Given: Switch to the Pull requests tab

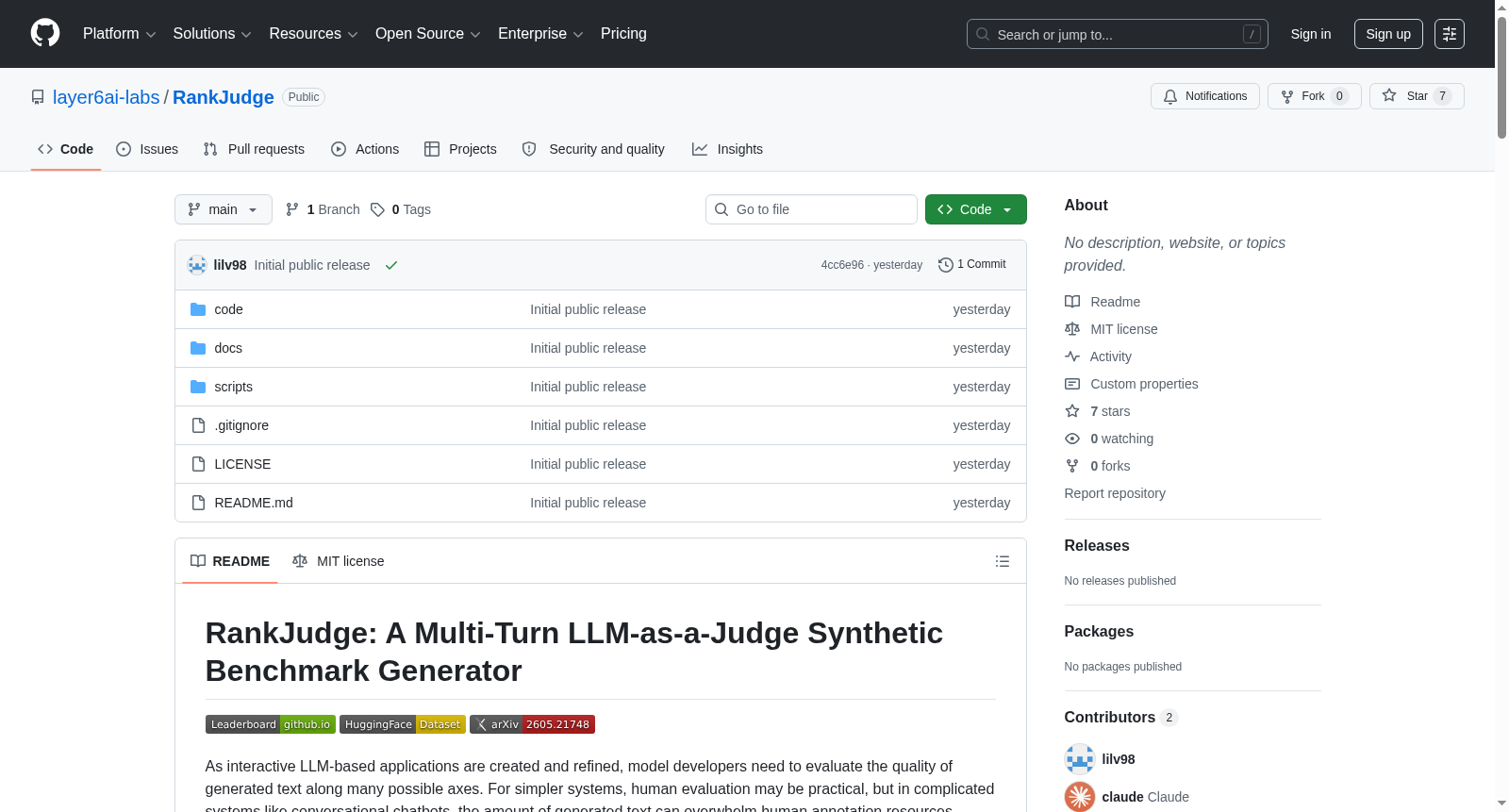Looking at the screenshot, I should click(x=254, y=149).
